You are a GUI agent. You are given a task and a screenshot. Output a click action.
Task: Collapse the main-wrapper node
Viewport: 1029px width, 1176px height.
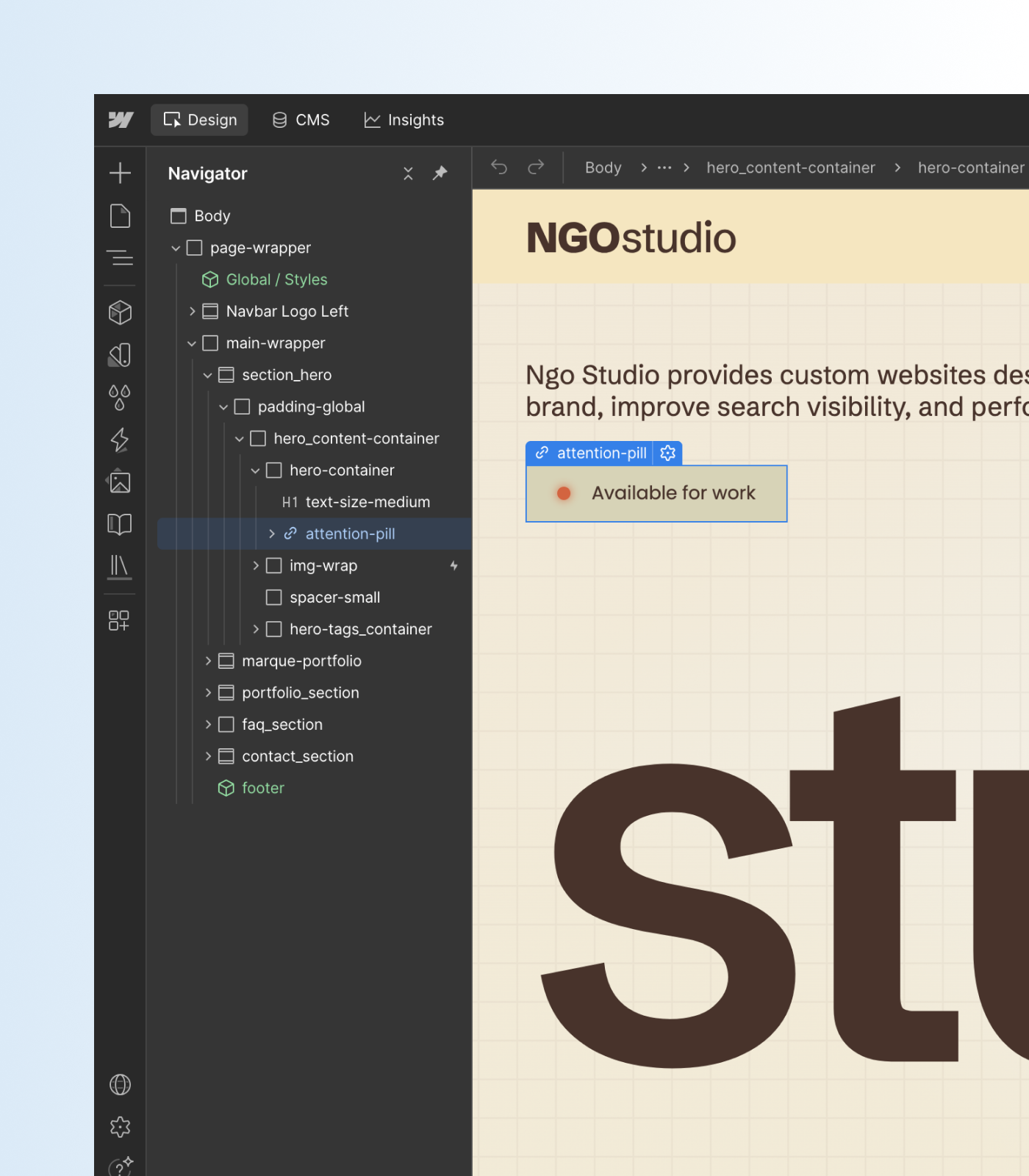192,343
